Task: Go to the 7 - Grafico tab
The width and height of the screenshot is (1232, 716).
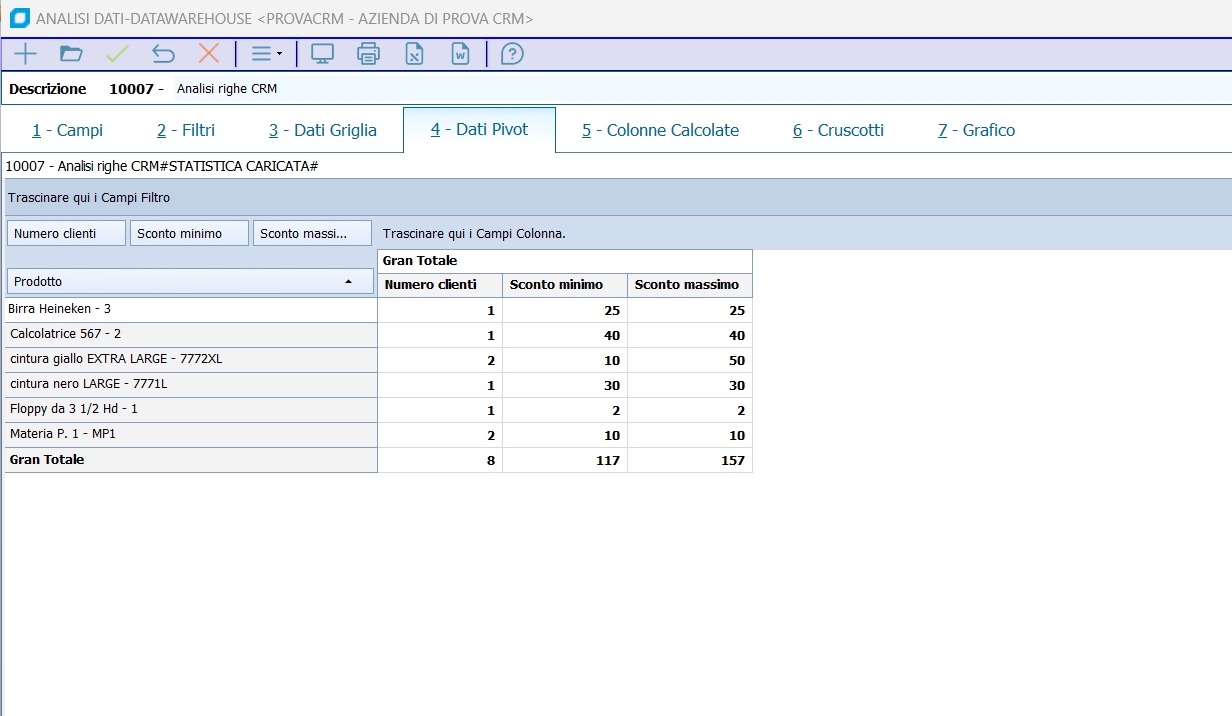Action: [976, 130]
